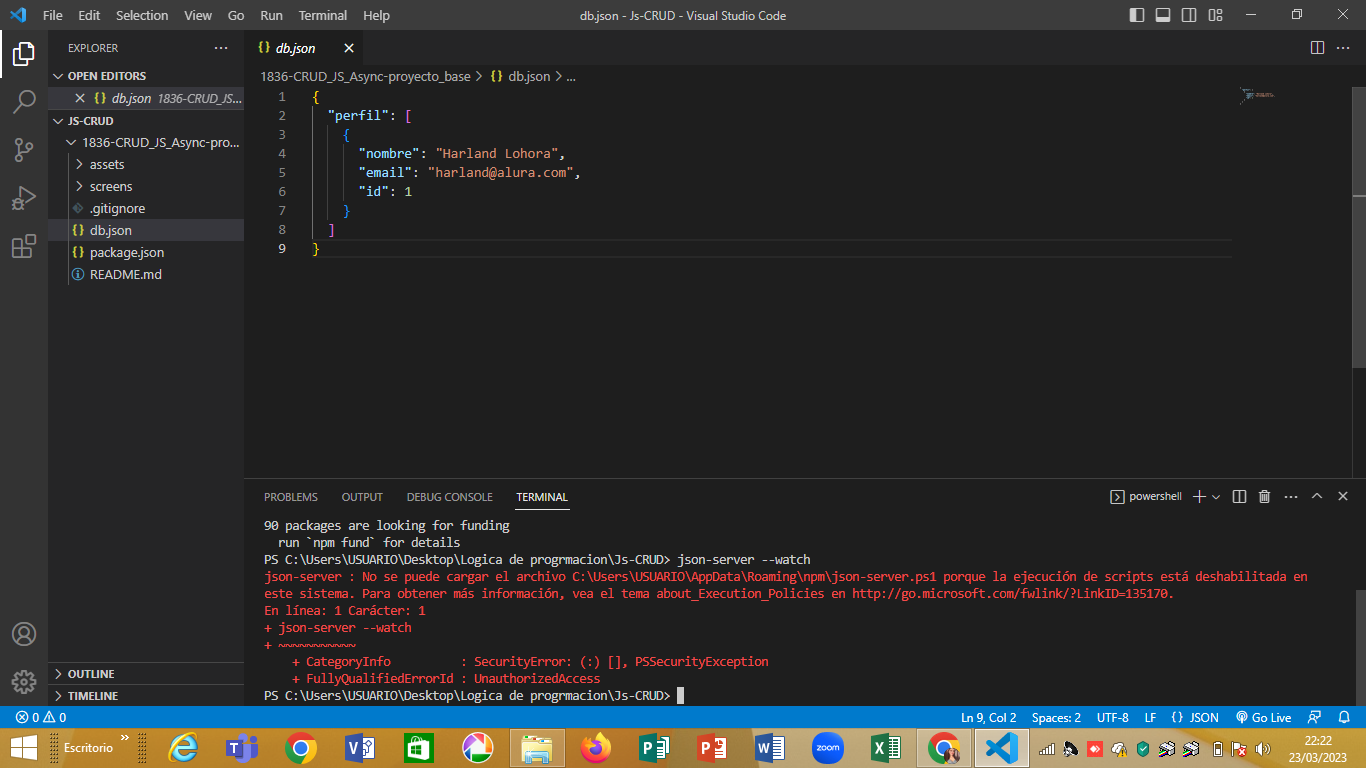Image resolution: width=1366 pixels, height=768 pixels.
Task: Open the Selection menu
Action: [x=142, y=15]
